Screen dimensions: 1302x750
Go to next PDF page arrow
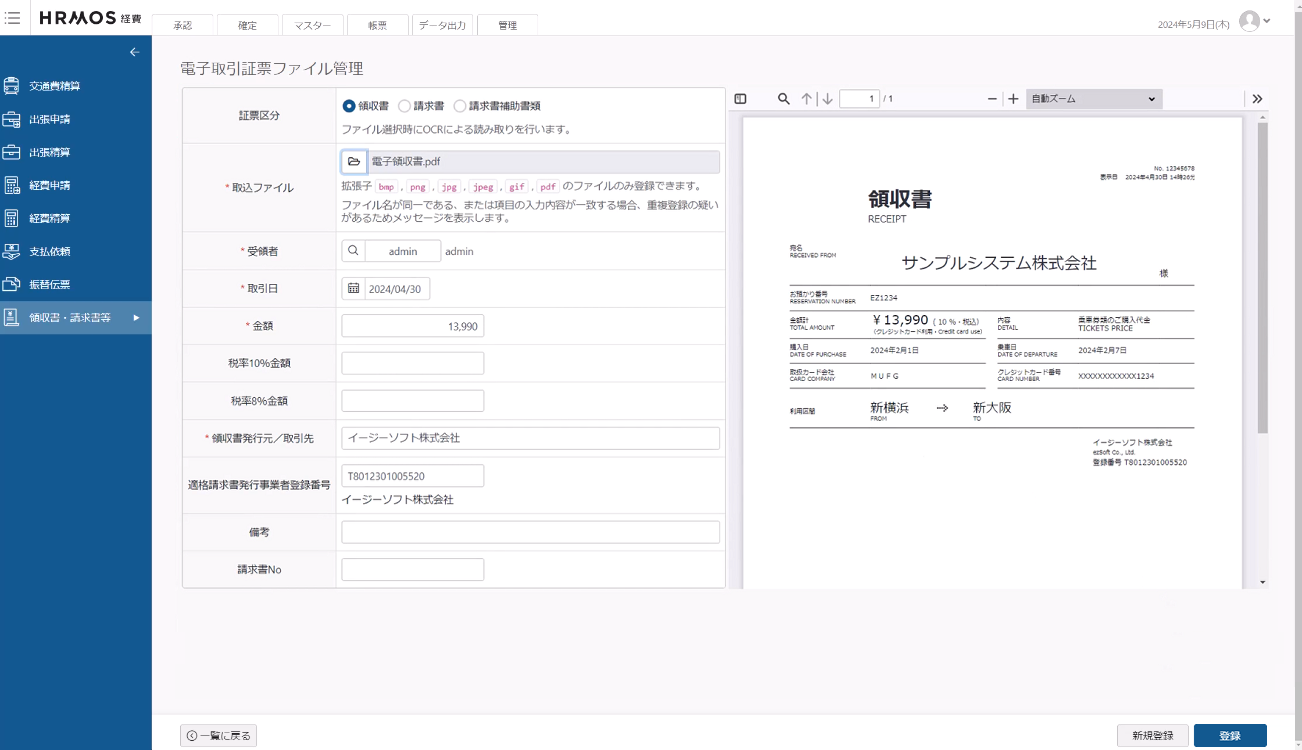[x=827, y=99]
